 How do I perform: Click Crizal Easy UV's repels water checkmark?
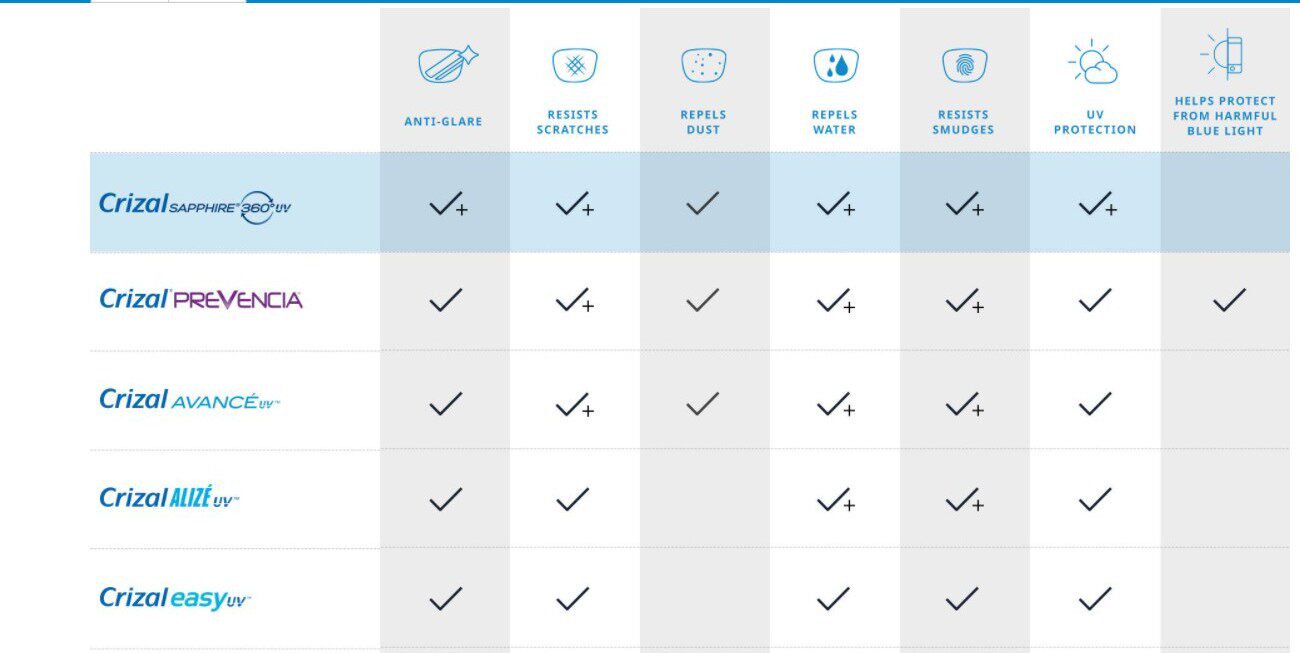(x=833, y=599)
